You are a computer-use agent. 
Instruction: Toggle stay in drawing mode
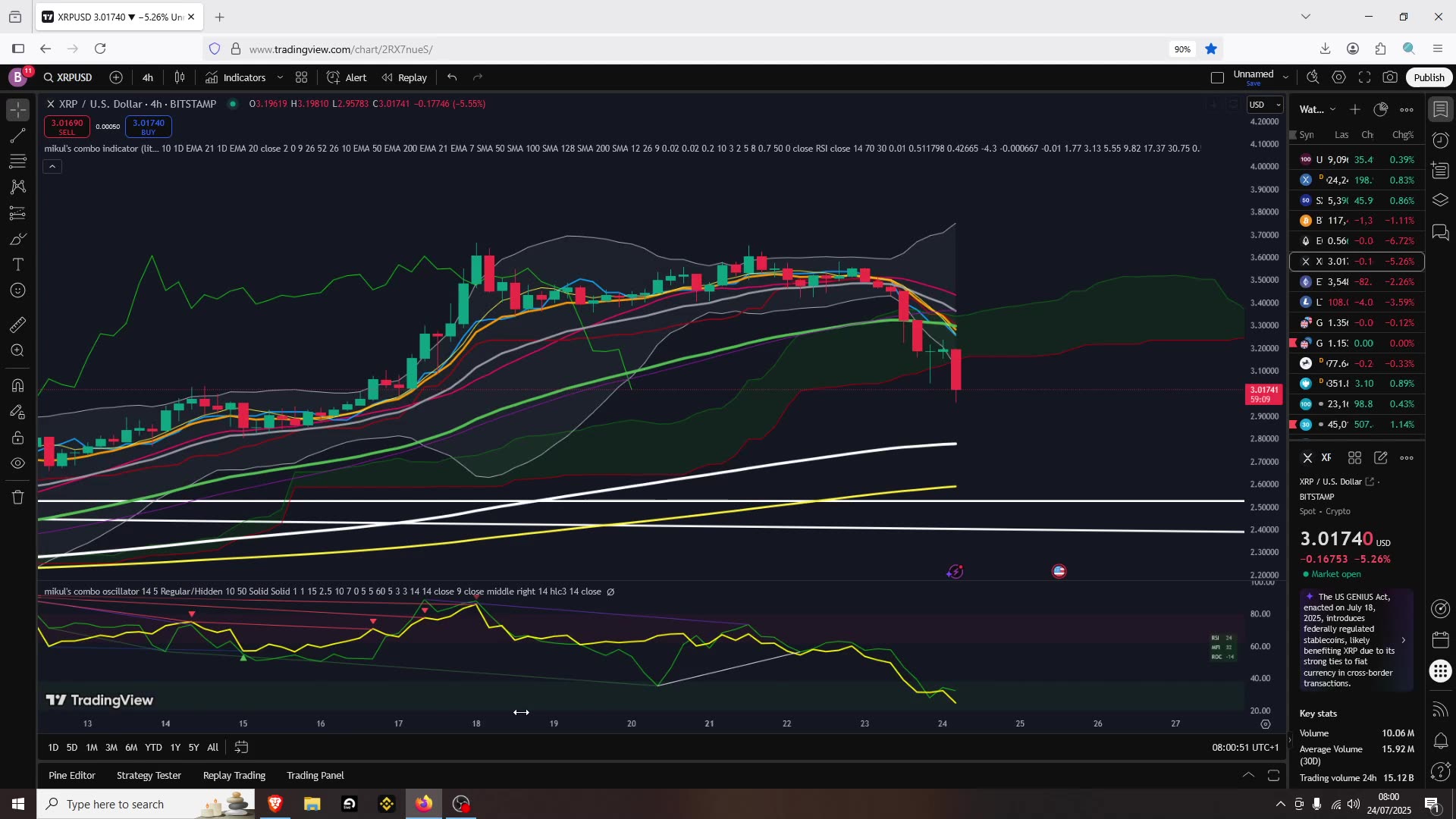pyautogui.click(x=18, y=412)
